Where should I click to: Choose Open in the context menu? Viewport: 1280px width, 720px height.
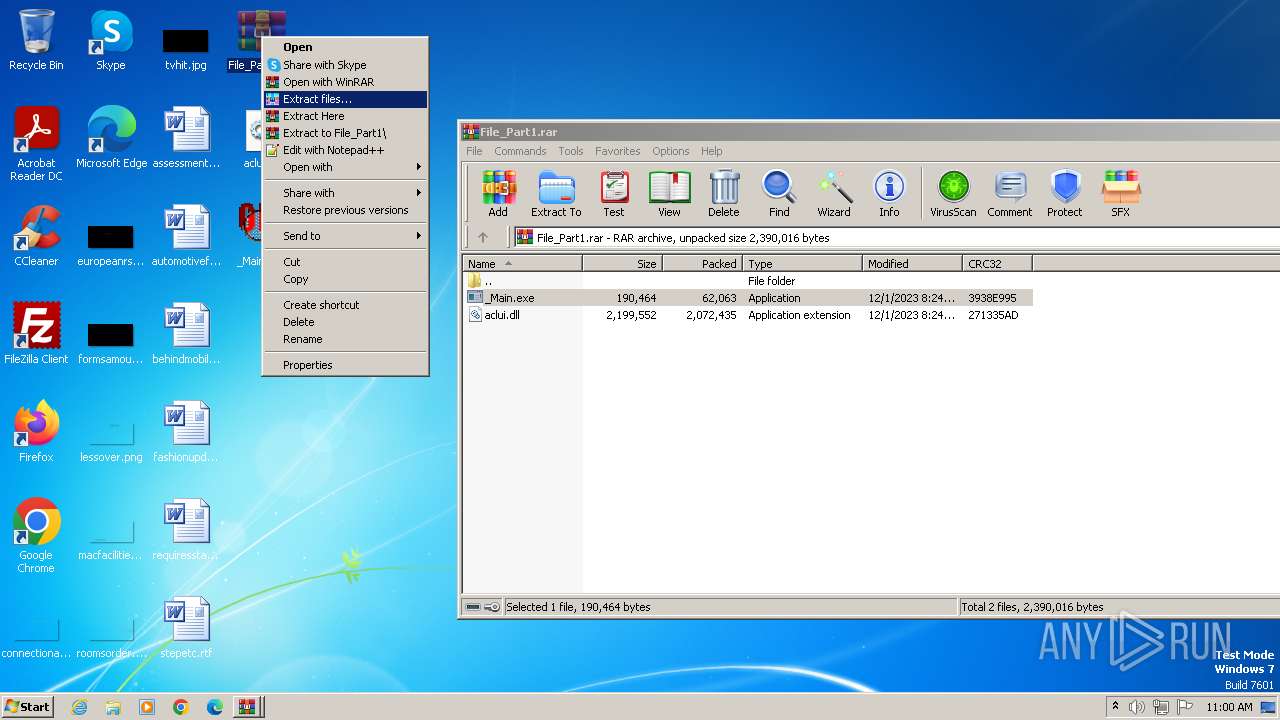click(345, 47)
